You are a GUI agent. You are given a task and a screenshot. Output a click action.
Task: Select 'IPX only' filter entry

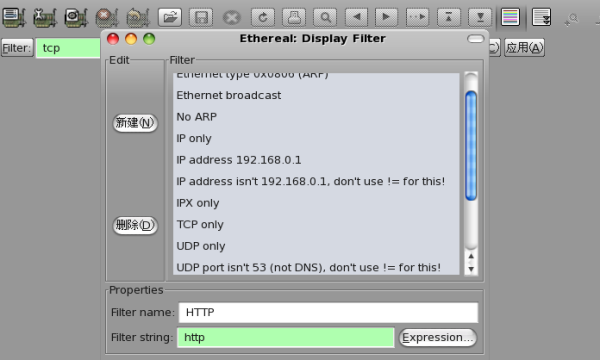(x=316, y=203)
